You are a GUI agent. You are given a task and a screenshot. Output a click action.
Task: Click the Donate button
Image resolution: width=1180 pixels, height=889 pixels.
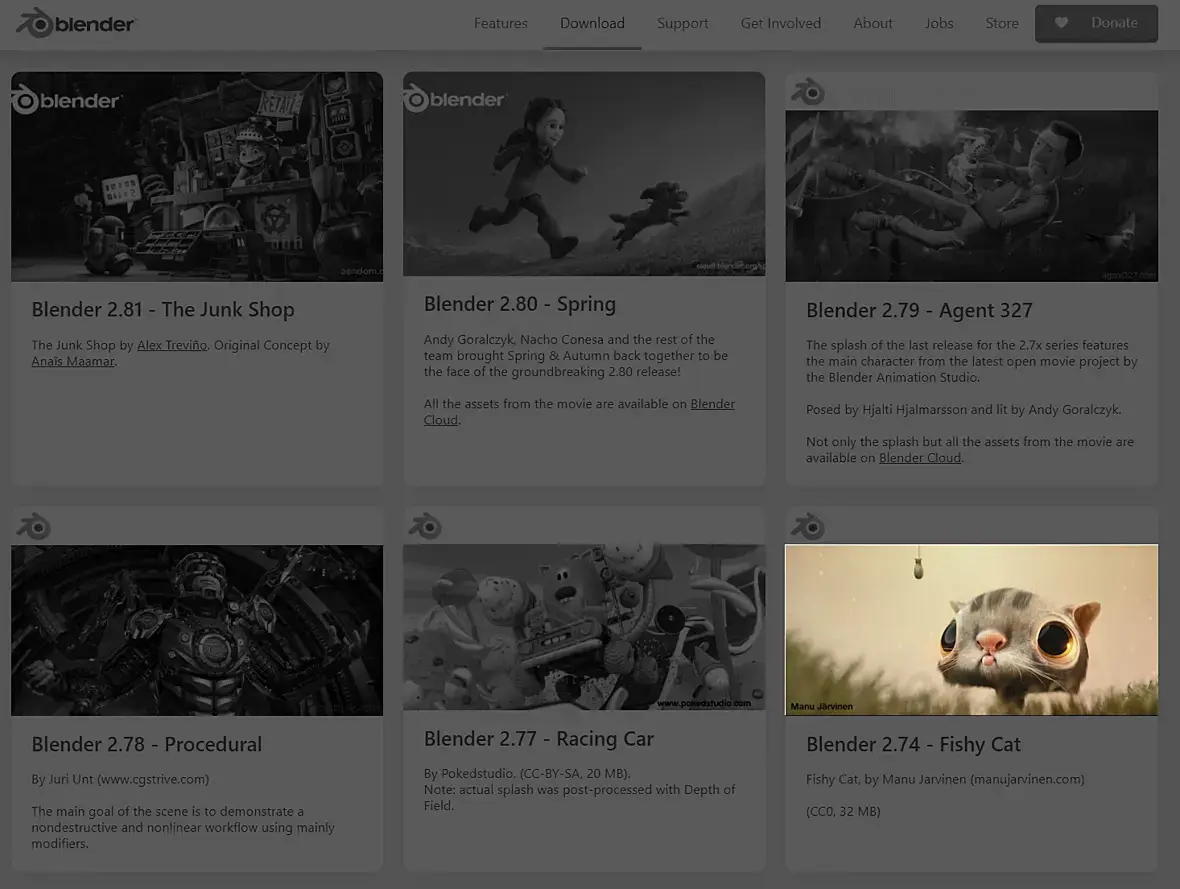coord(1096,23)
